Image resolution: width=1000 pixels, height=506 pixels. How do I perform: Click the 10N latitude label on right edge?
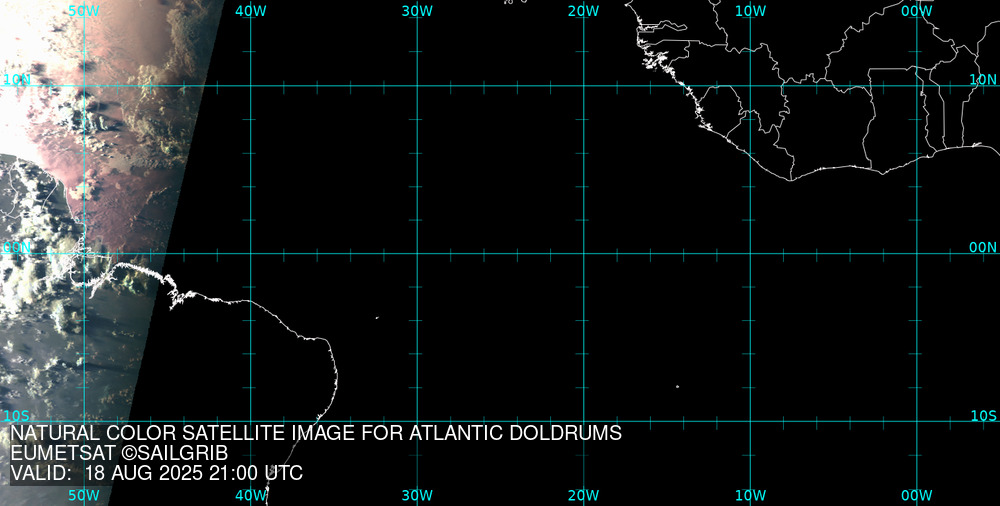click(983, 79)
